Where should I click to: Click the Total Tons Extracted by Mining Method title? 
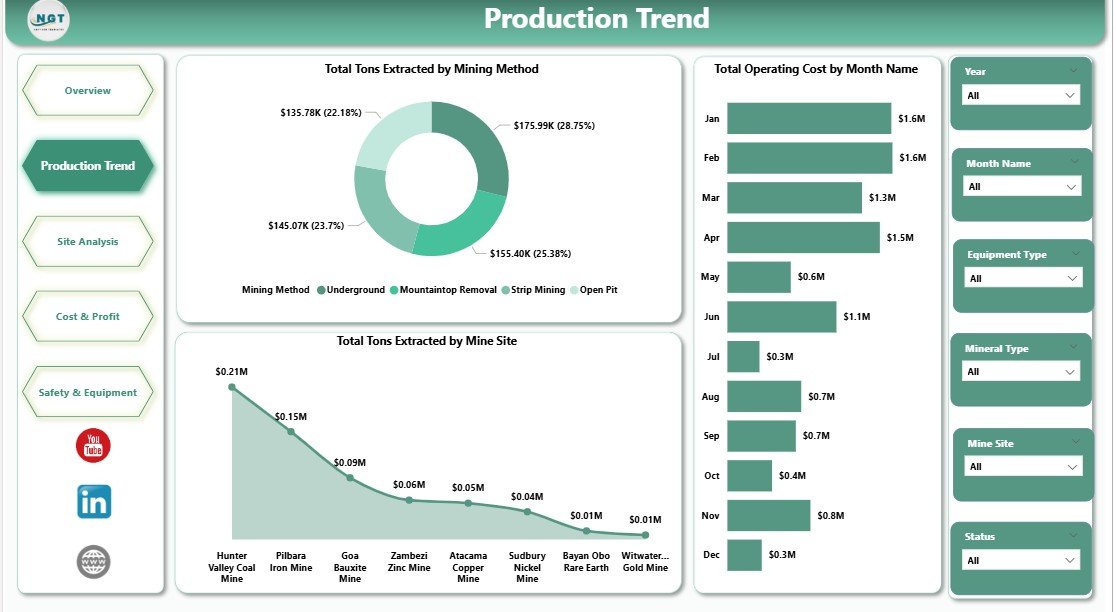tap(431, 69)
